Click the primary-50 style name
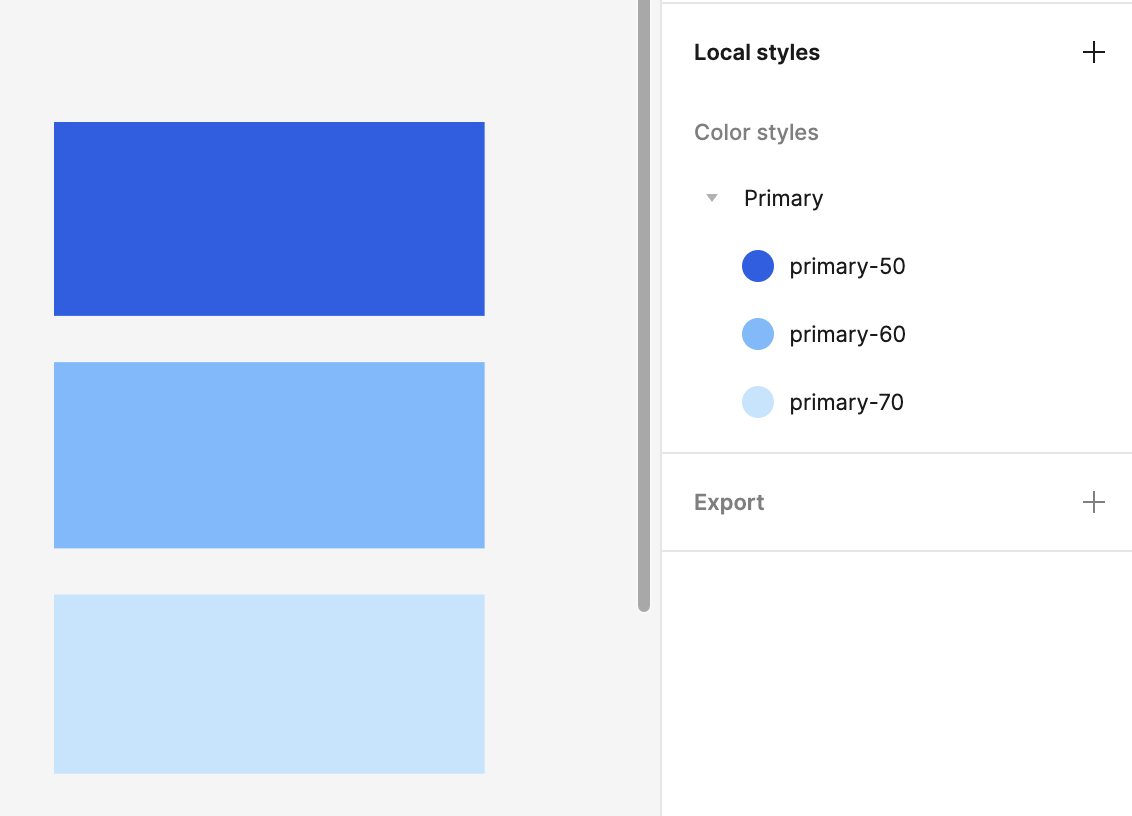The width and height of the screenshot is (1132, 816). pos(847,266)
